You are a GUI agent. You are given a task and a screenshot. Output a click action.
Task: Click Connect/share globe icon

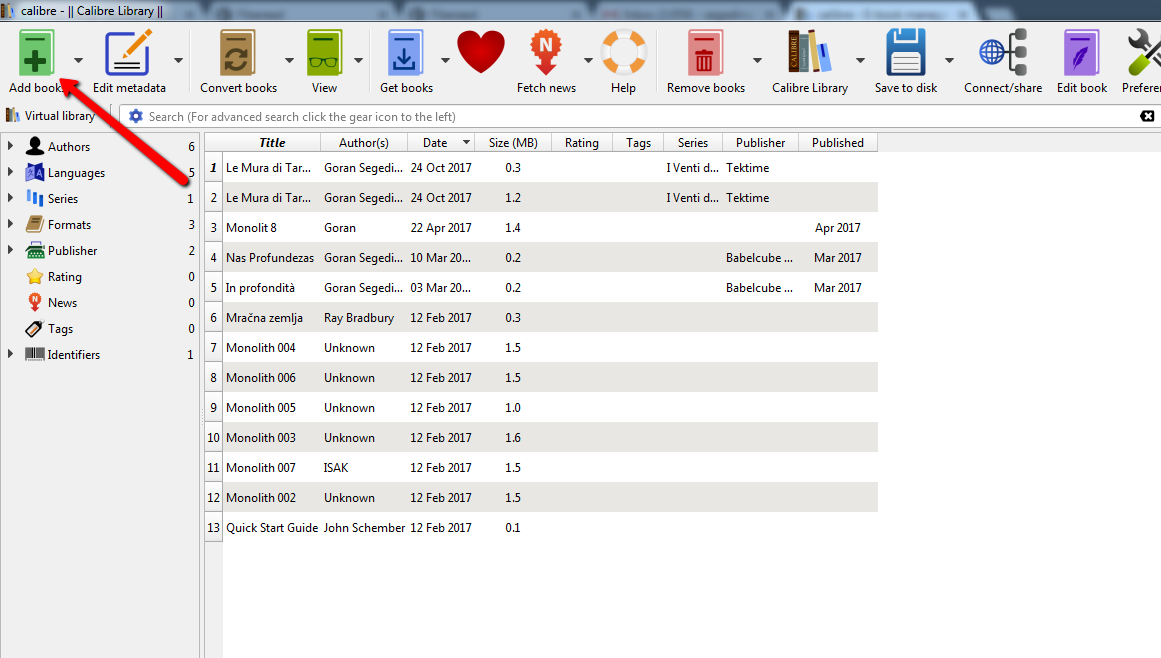(1003, 53)
